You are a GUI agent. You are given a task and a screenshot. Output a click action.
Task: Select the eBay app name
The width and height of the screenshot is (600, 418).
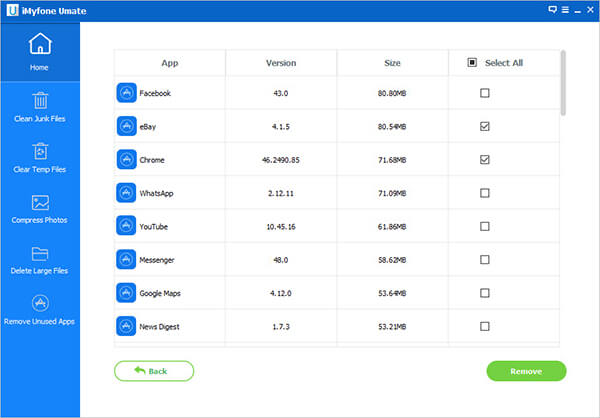click(x=148, y=127)
